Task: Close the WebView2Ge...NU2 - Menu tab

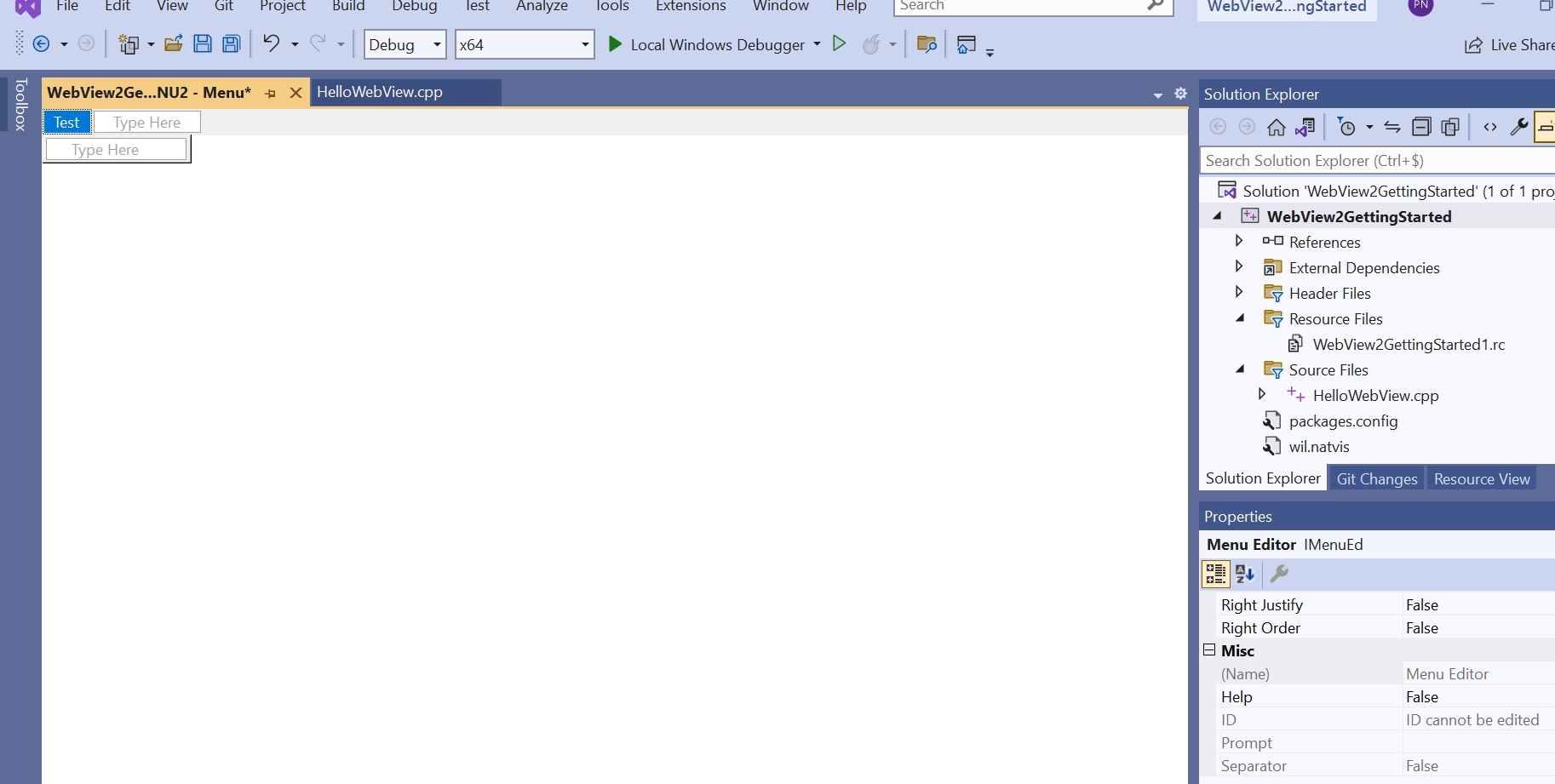Action: click(296, 93)
